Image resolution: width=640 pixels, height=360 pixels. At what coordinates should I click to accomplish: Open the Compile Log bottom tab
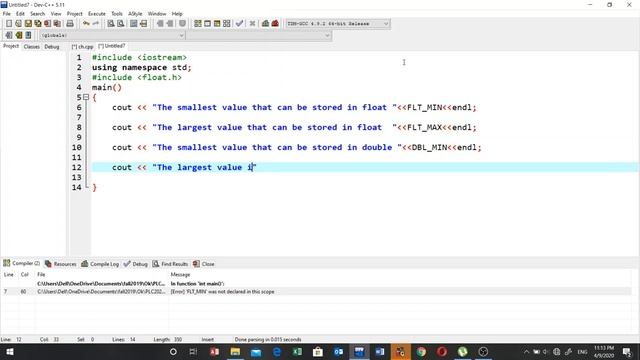click(100, 264)
